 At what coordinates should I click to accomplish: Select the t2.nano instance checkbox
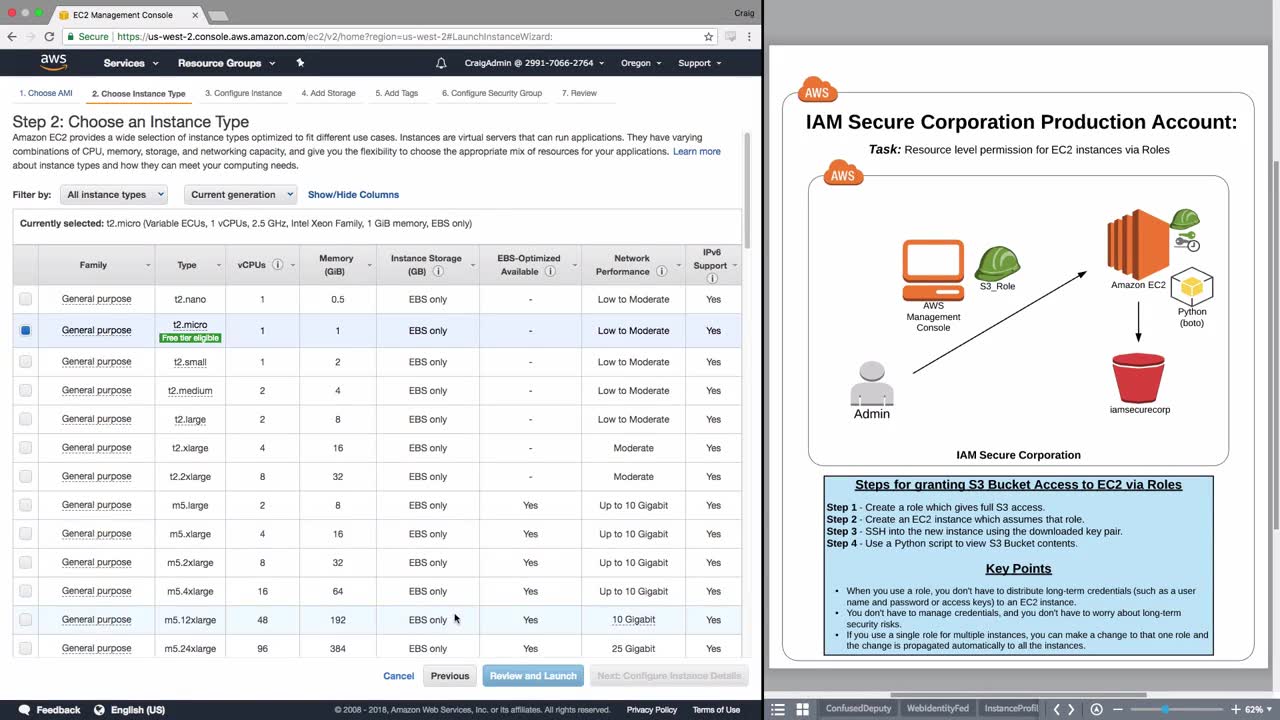click(25, 299)
